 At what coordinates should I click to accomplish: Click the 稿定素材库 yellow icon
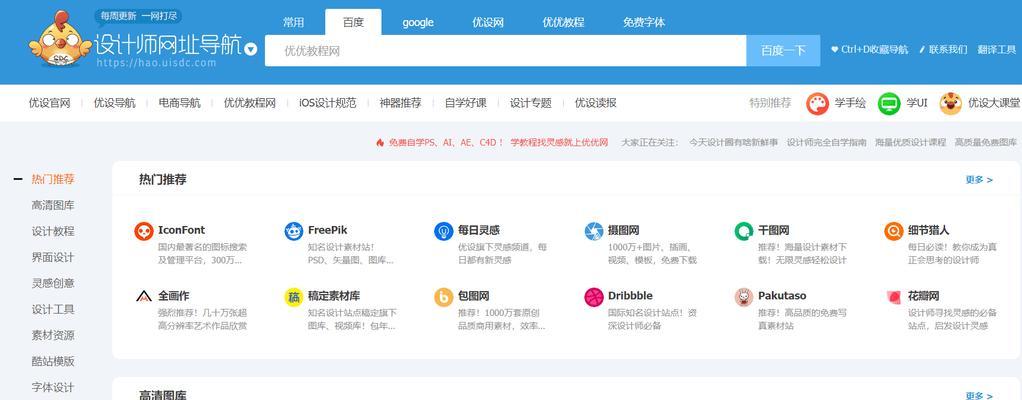pyautogui.click(x=293, y=296)
